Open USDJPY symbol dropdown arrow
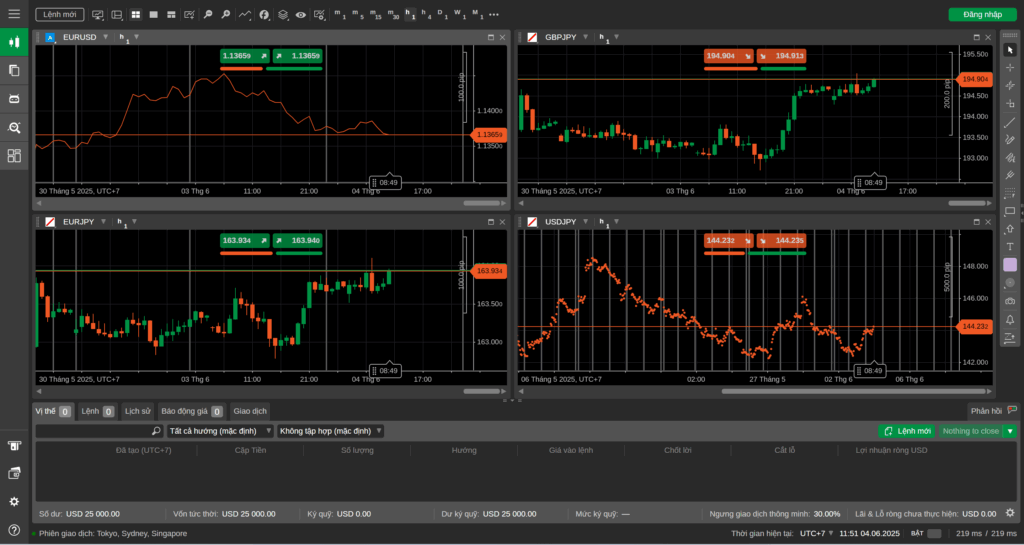Screen dimensions: 1024x545 [586, 222]
